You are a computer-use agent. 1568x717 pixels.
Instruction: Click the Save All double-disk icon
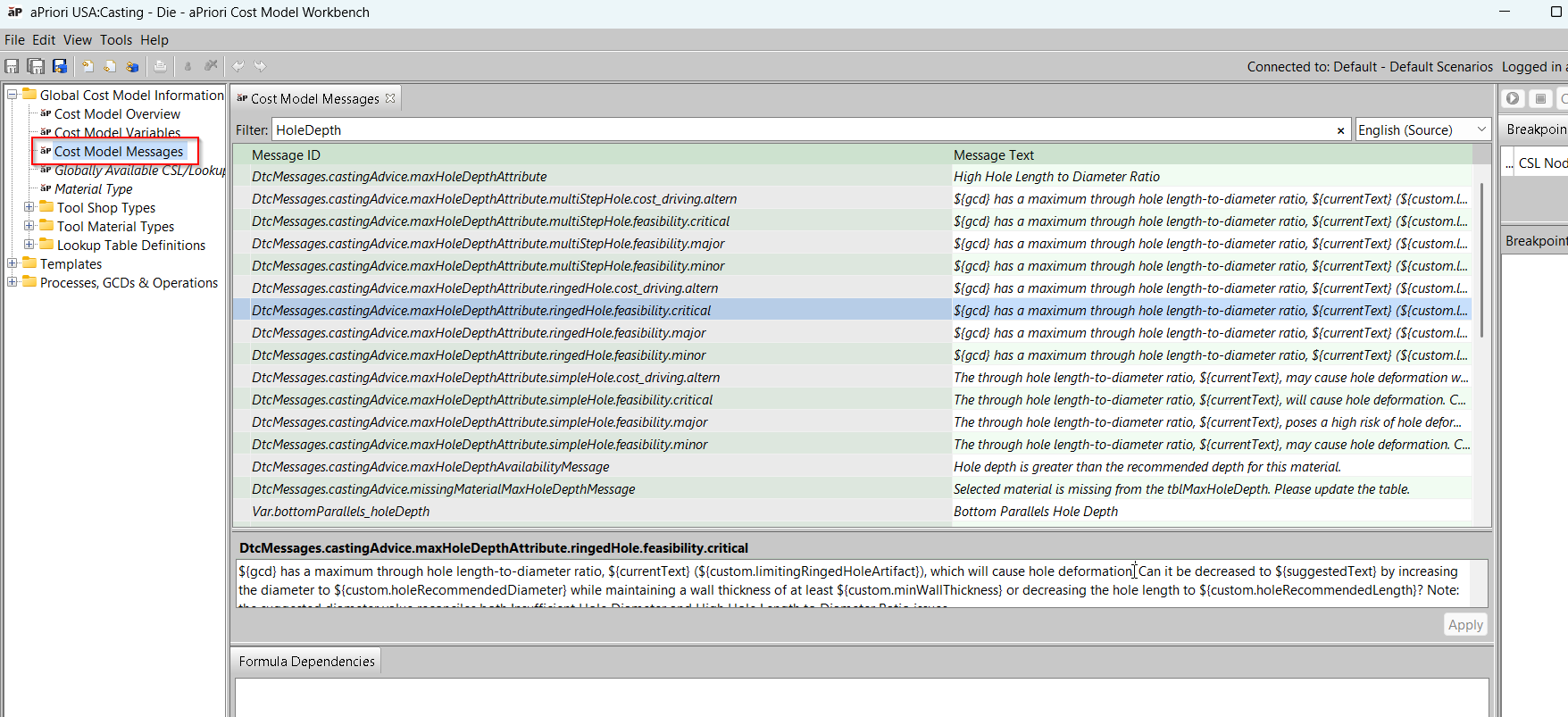click(x=36, y=66)
